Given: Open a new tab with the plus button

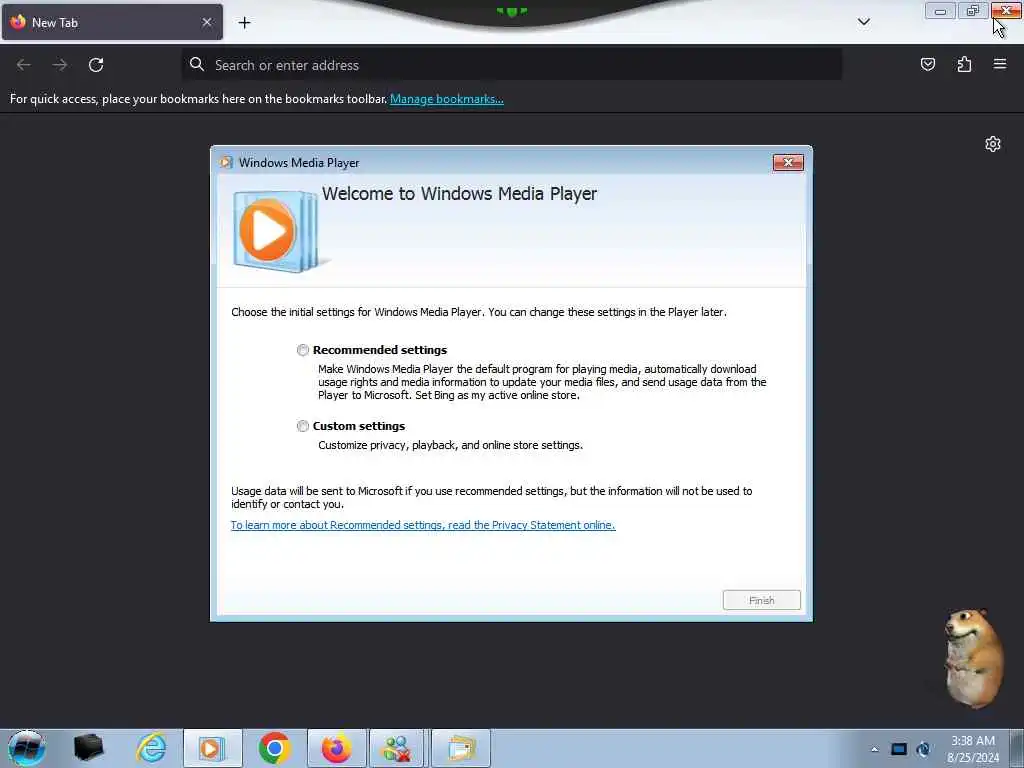Looking at the screenshot, I should coord(244,23).
